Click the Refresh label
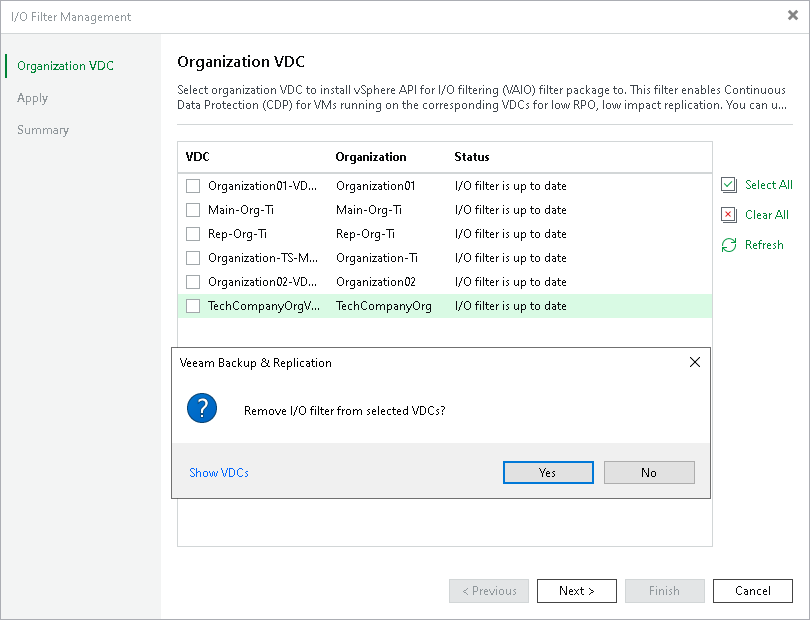The width and height of the screenshot is (810, 620). (x=764, y=245)
